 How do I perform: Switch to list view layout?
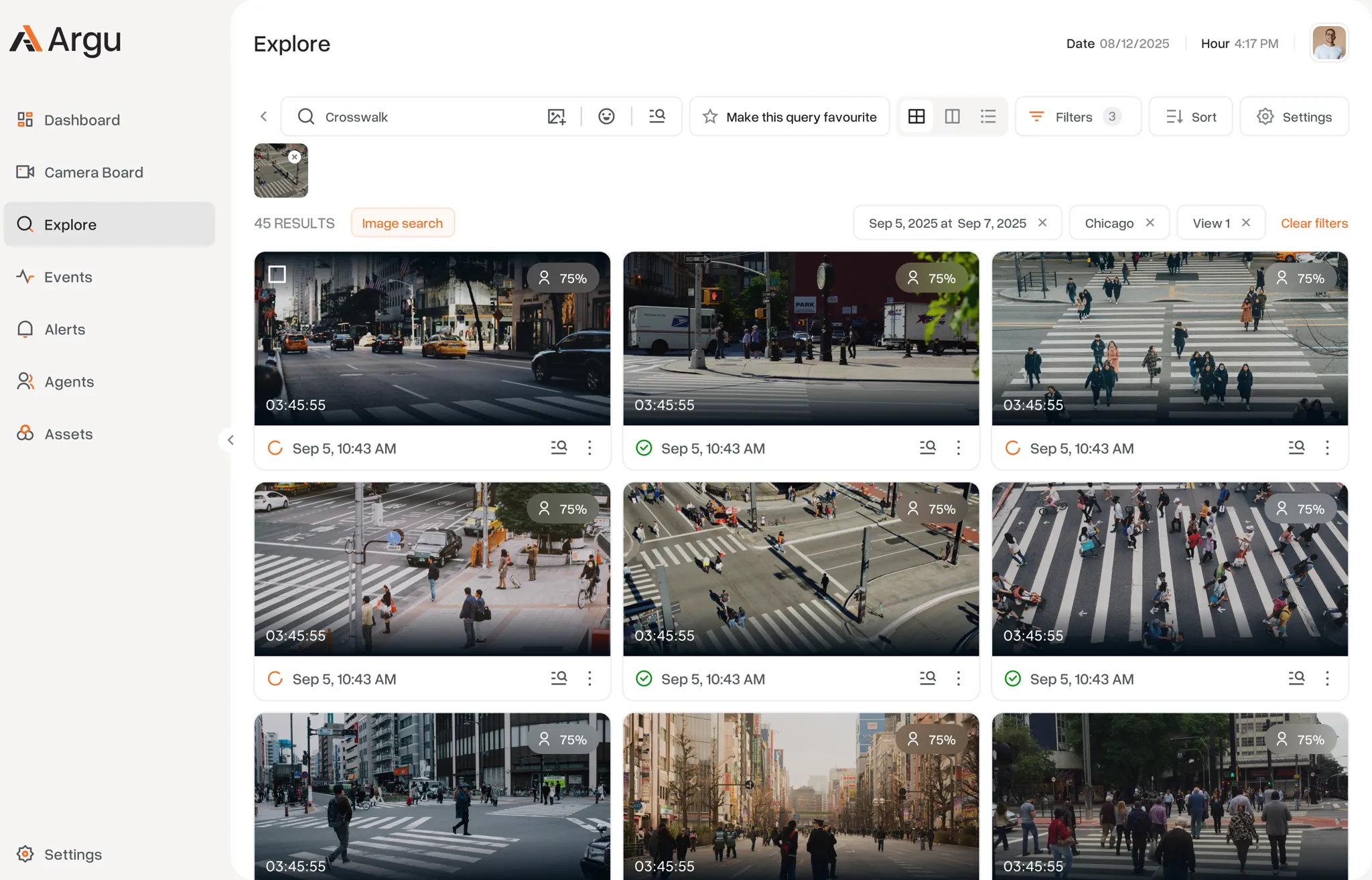(988, 117)
